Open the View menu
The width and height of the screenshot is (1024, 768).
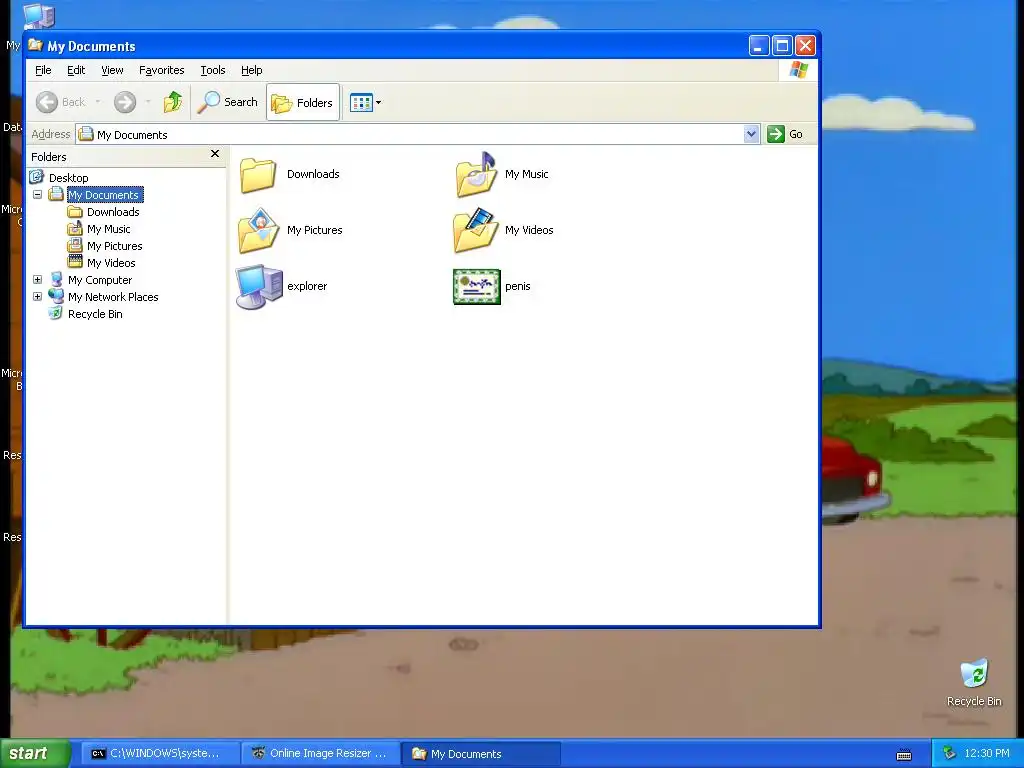point(112,70)
